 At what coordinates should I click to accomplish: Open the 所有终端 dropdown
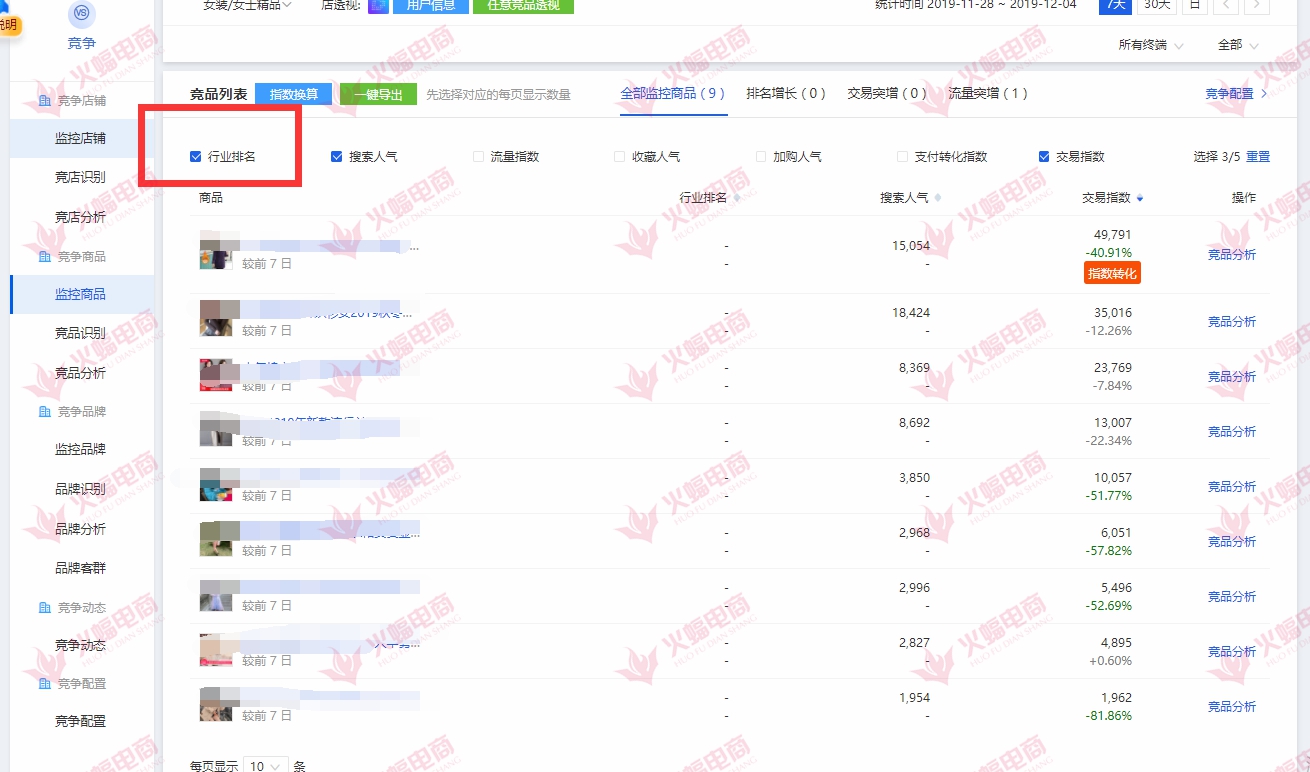pos(1151,45)
